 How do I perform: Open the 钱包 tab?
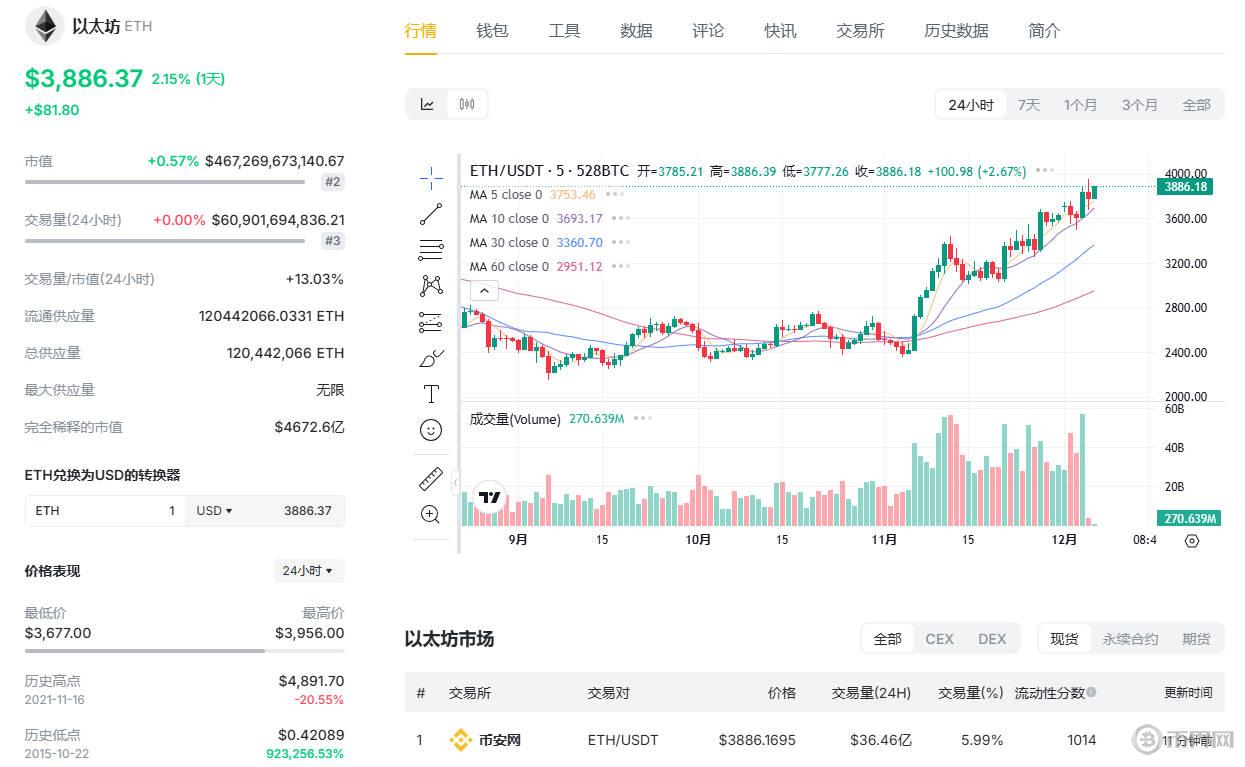492,31
